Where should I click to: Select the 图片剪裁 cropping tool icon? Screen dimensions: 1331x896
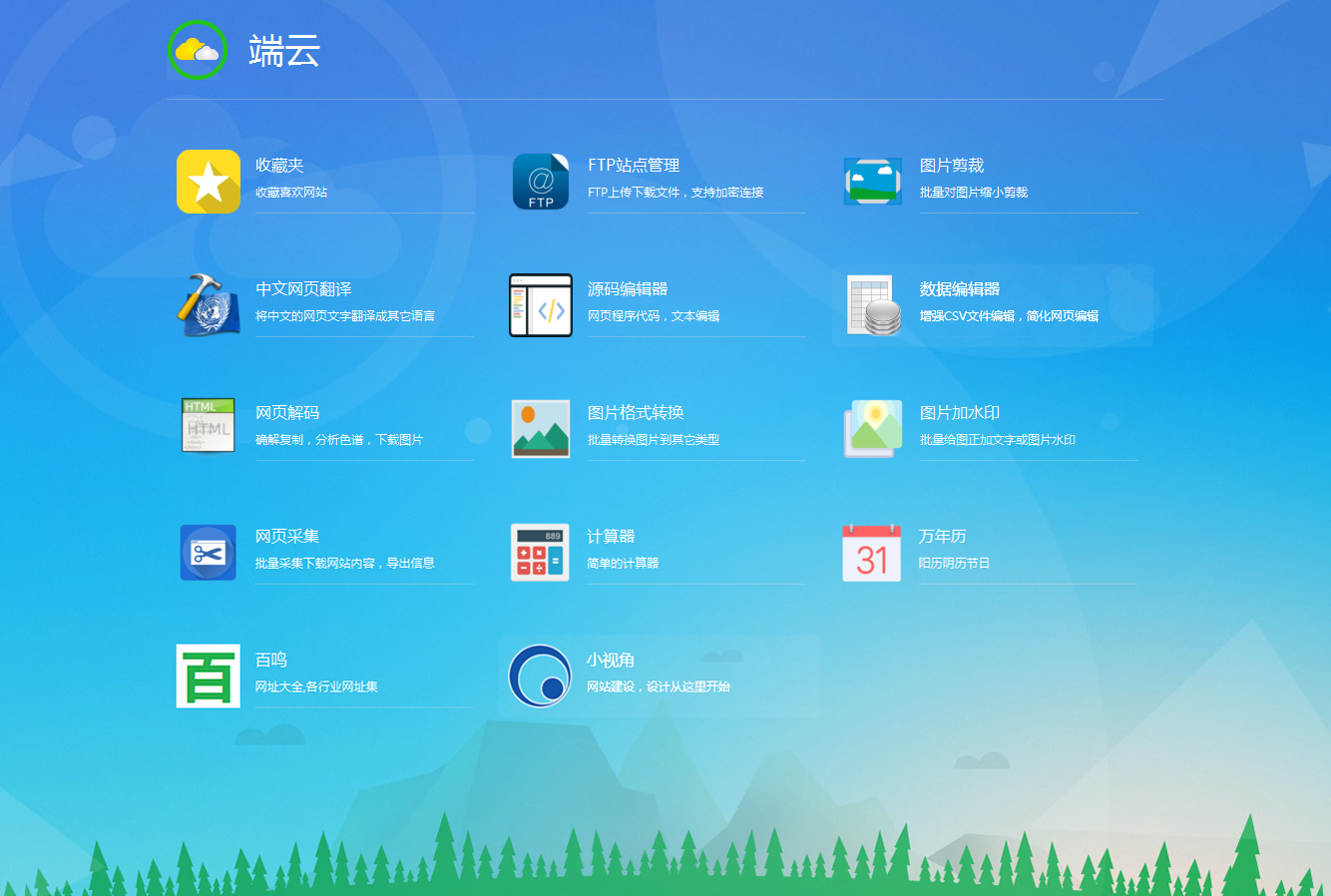click(x=872, y=182)
